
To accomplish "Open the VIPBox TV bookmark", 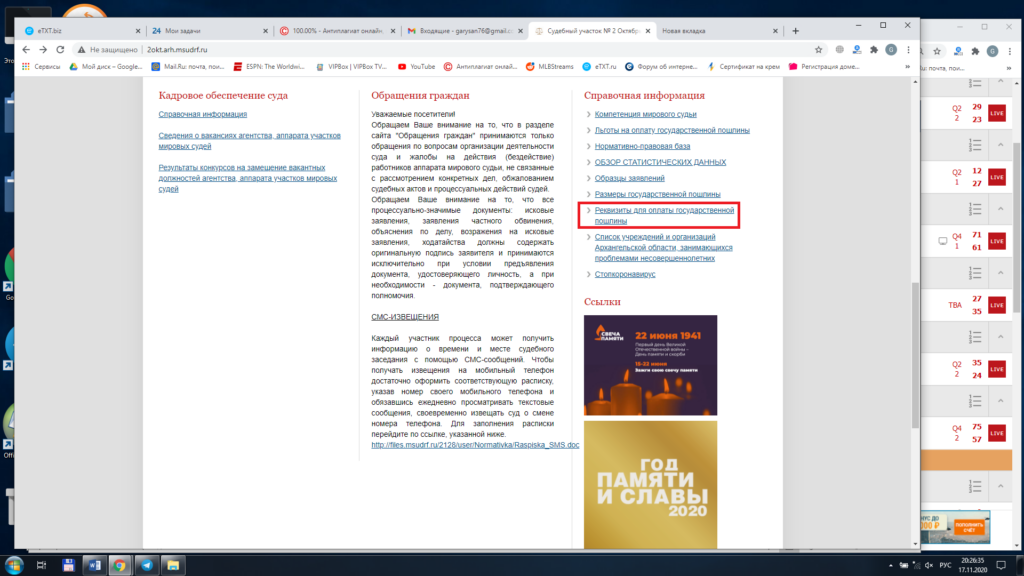I will 351,67.
